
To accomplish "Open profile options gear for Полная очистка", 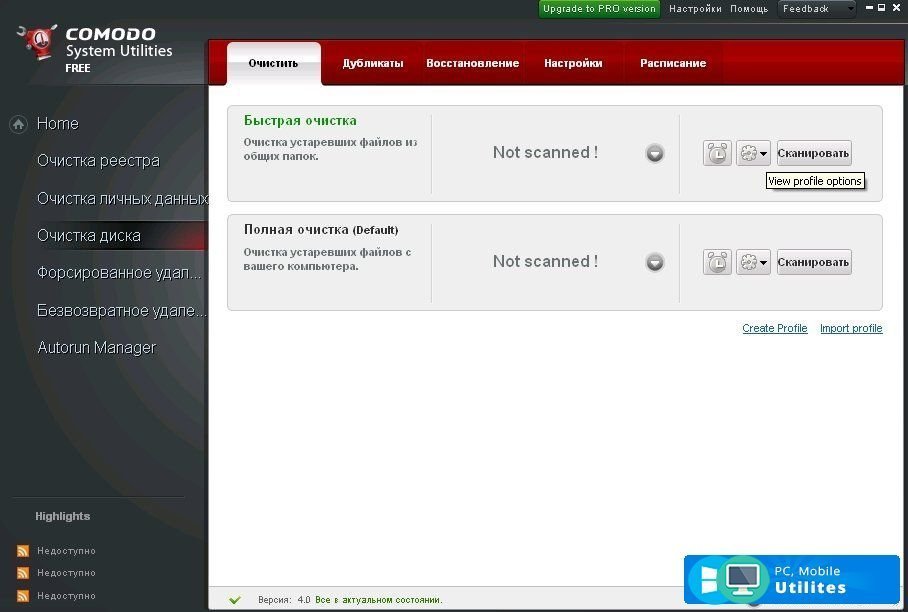I will coord(753,262).
